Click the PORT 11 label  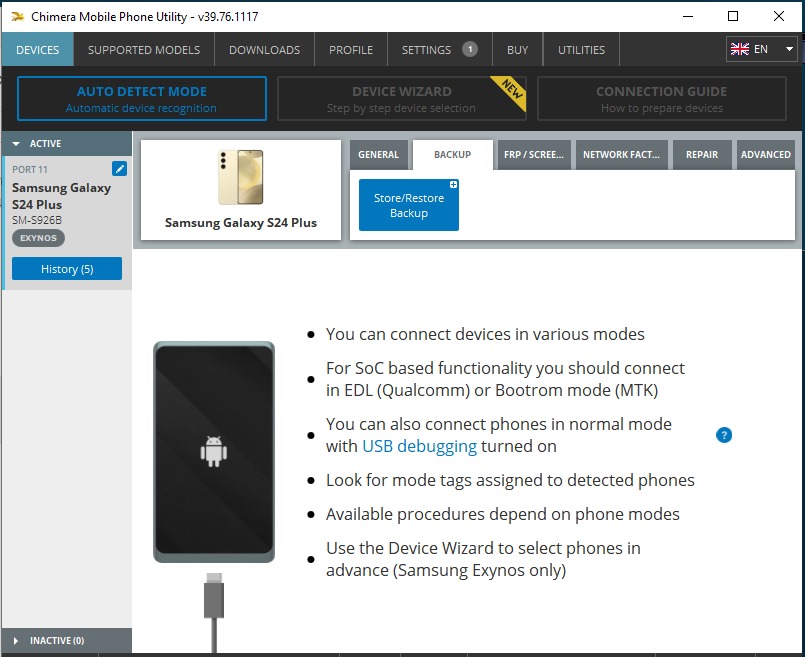pos(30,169)
